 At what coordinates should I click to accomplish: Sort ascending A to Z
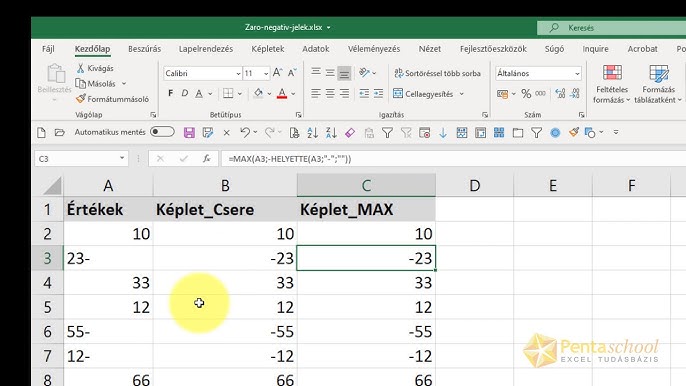coord(312,133)
